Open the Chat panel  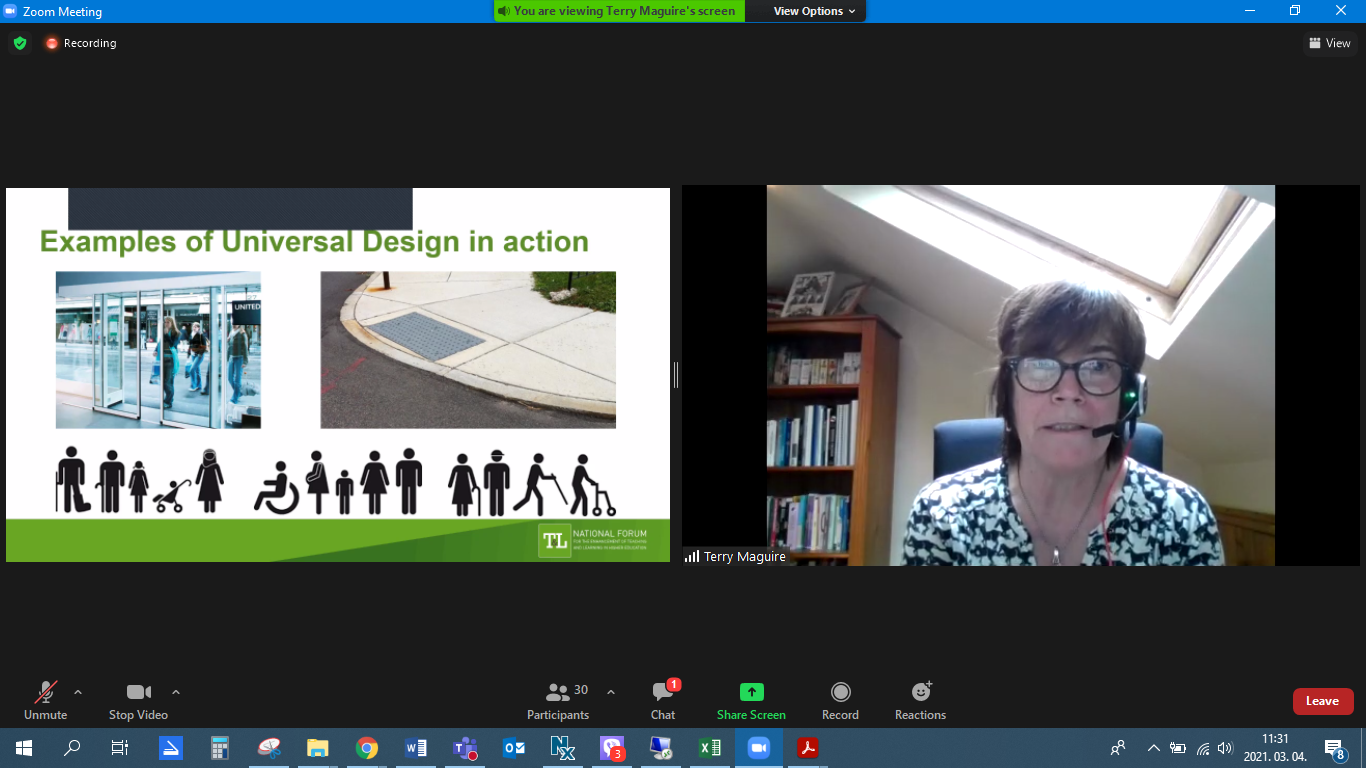[x=663, y=700]
